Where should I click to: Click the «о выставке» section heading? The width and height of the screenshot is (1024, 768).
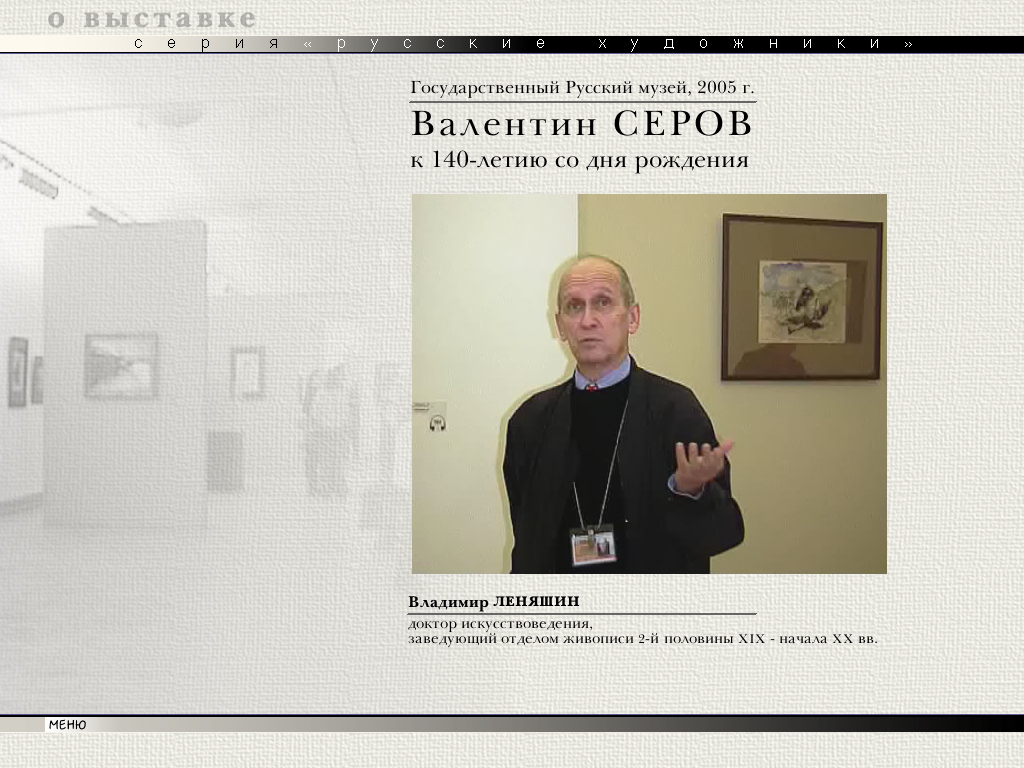tap(151, 19)
